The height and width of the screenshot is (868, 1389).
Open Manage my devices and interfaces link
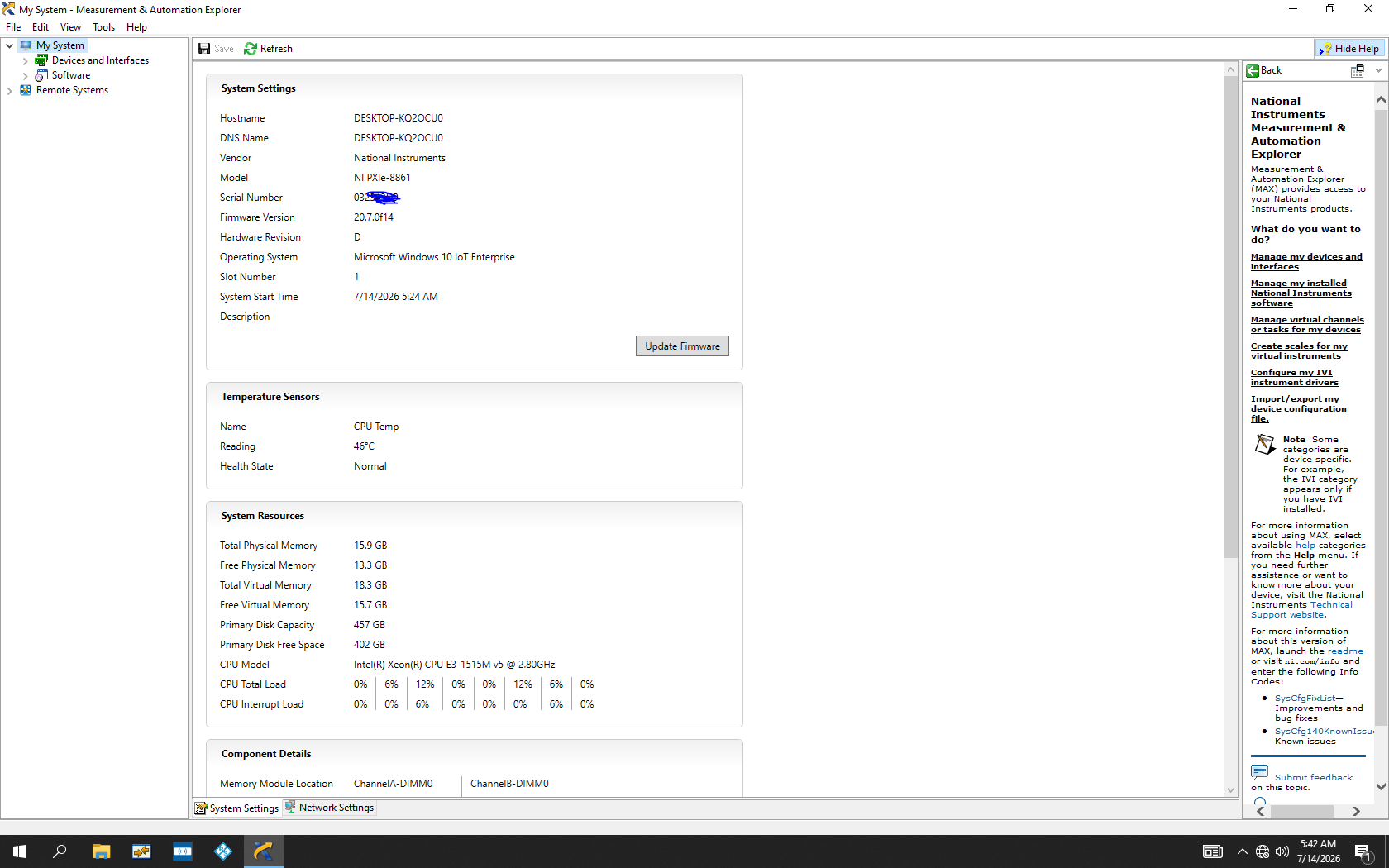click(1306, 262)
